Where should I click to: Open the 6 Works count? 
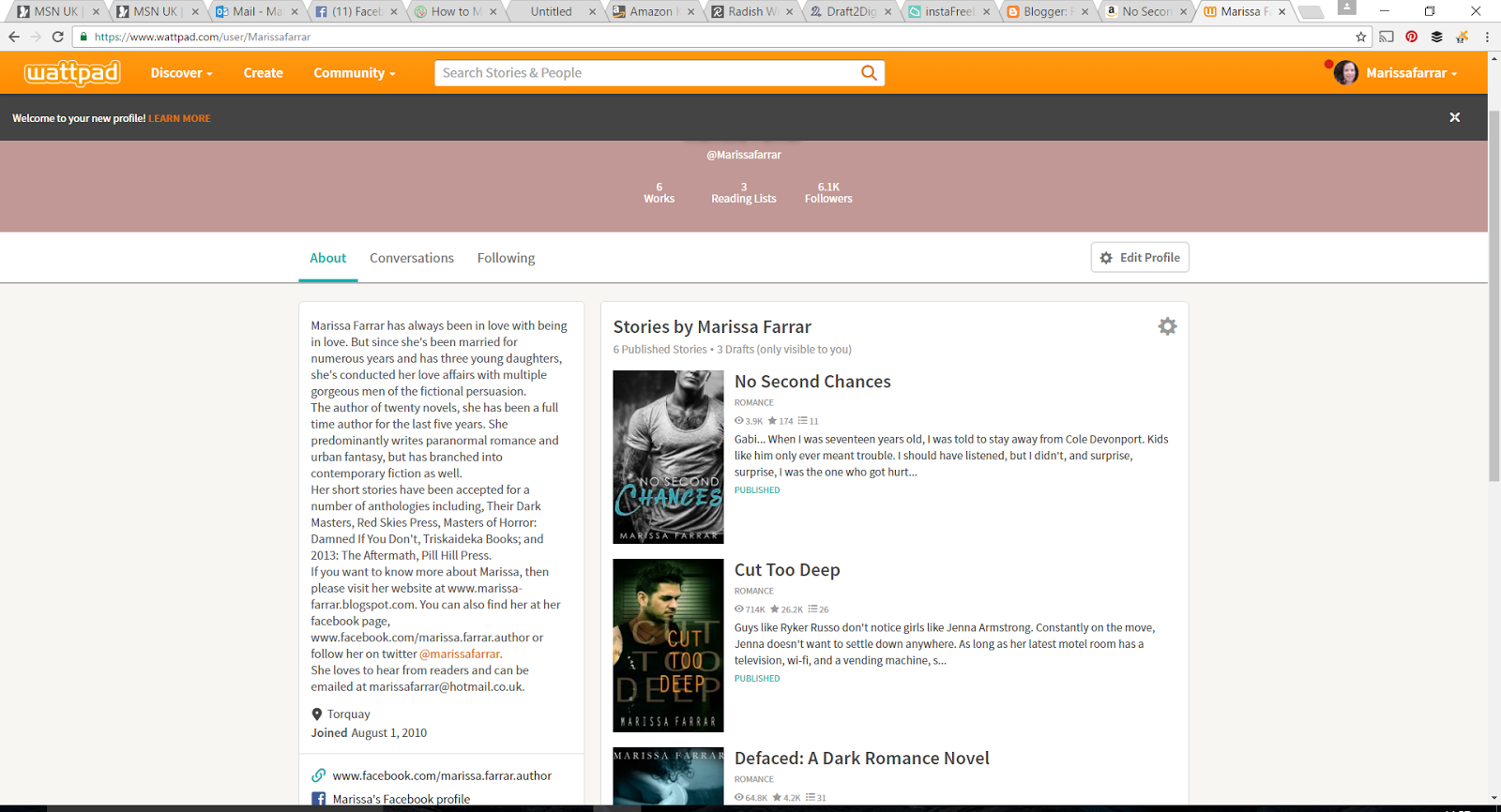click(x=659, y=192)
